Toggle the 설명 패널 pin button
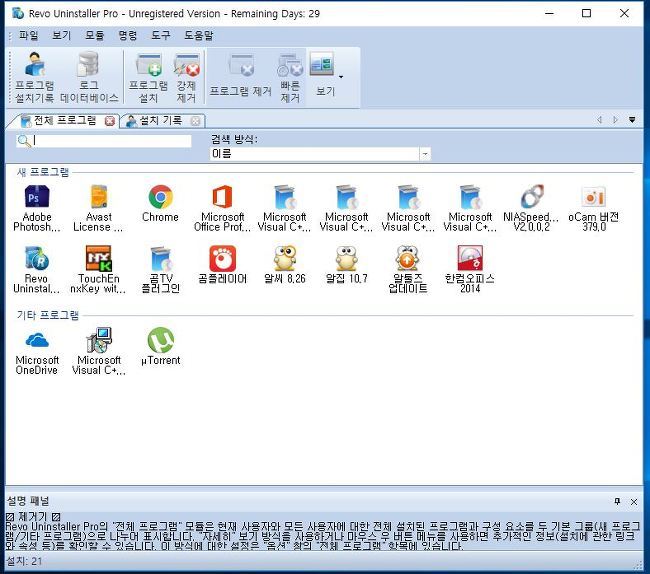This screenshot has height=574, width=650. [617, 501]
